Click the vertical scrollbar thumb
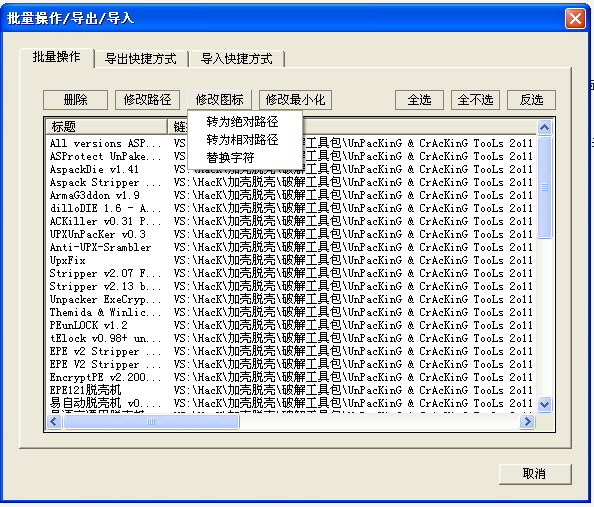The height and width of the screenshot is (507, 594). pyautogui.click(x=544, y=187)
